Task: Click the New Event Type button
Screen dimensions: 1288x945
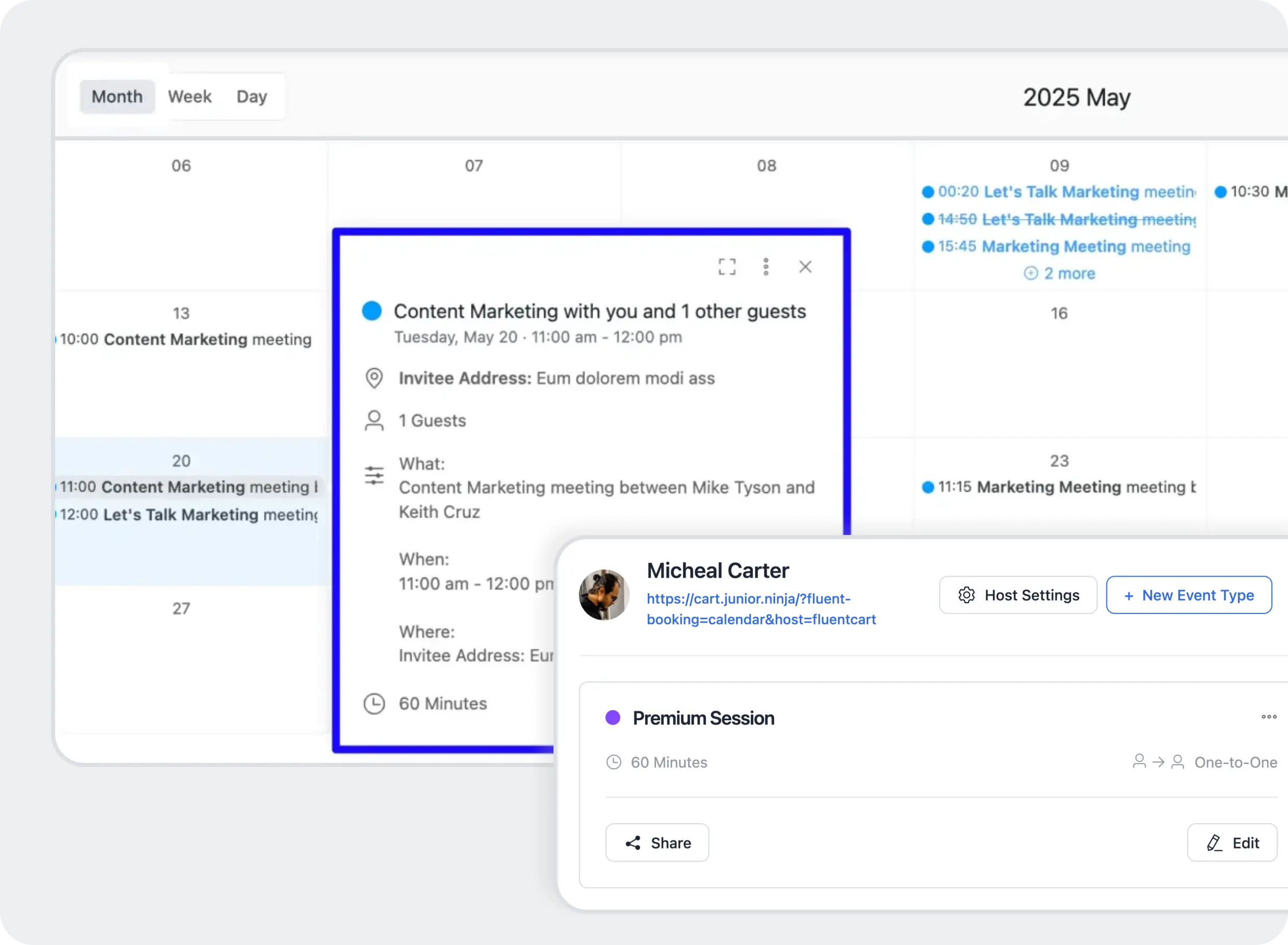Action: 1189,595
